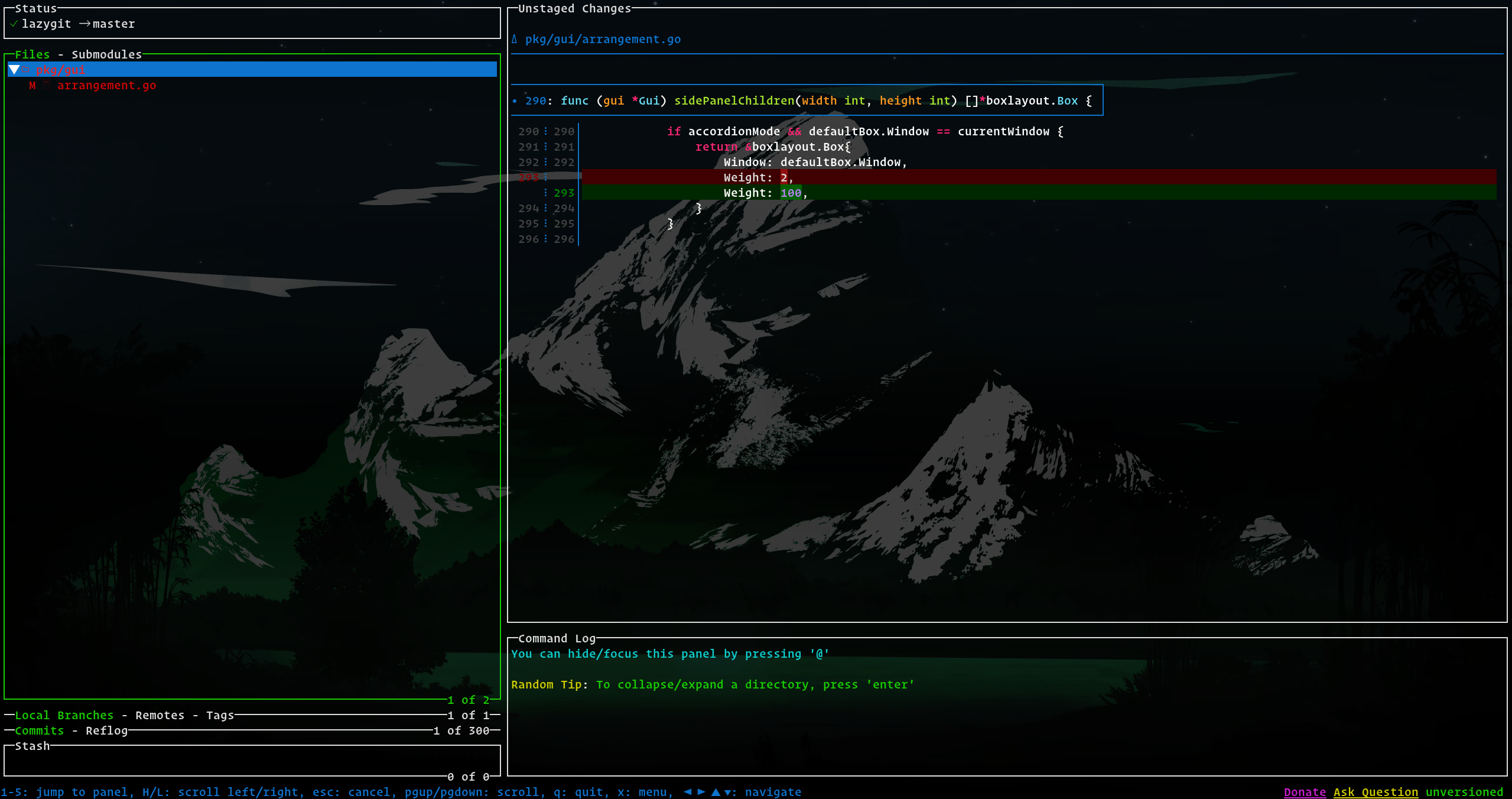
Task: Click the green checkmark in Status panel
Action: [x=14, y=24]
